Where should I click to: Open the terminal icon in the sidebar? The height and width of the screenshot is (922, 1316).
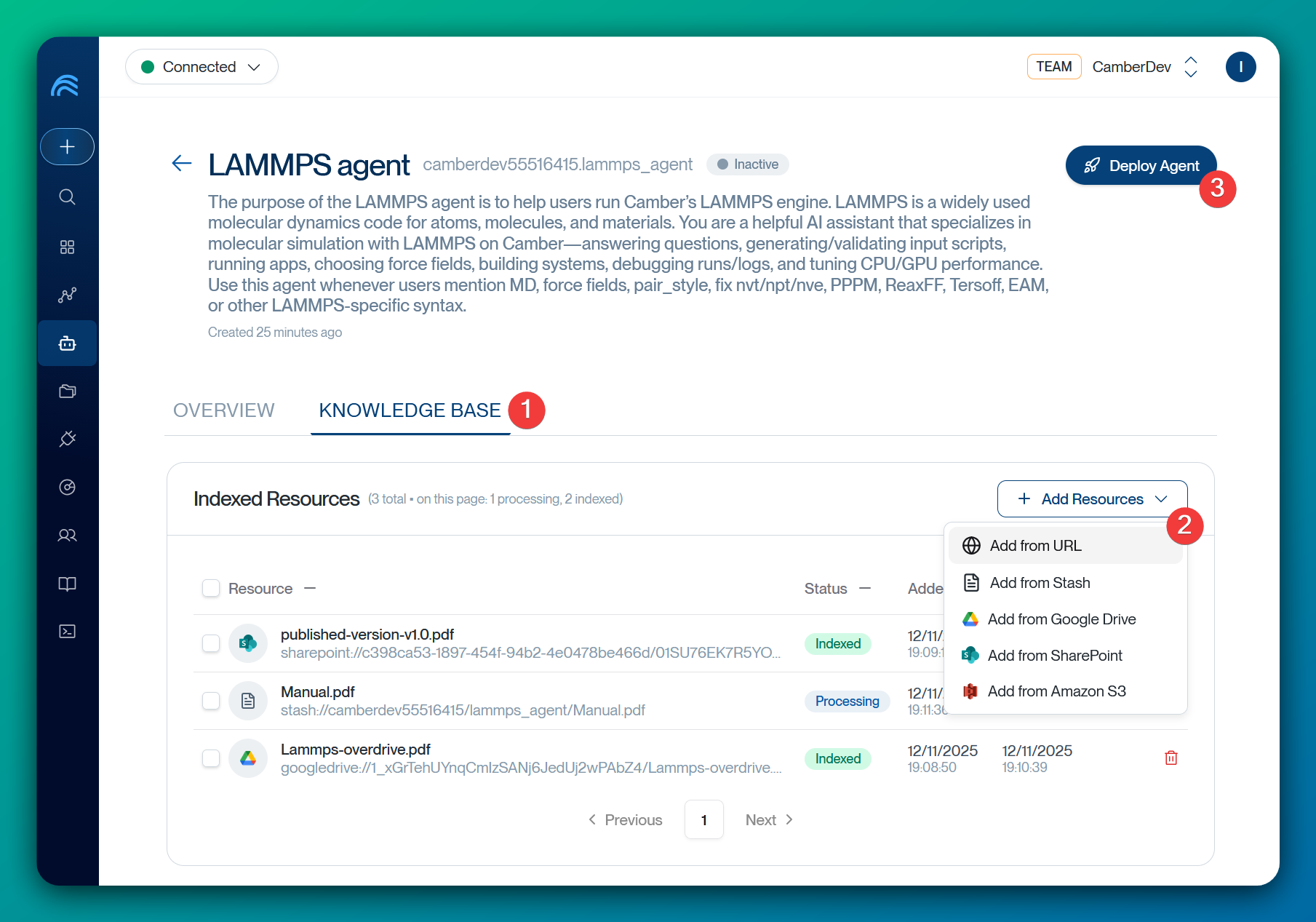[x=67, y=631]
